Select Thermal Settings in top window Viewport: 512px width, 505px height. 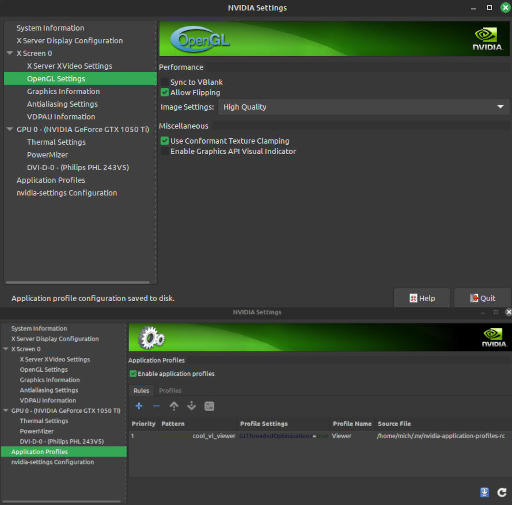click(56, 142)
